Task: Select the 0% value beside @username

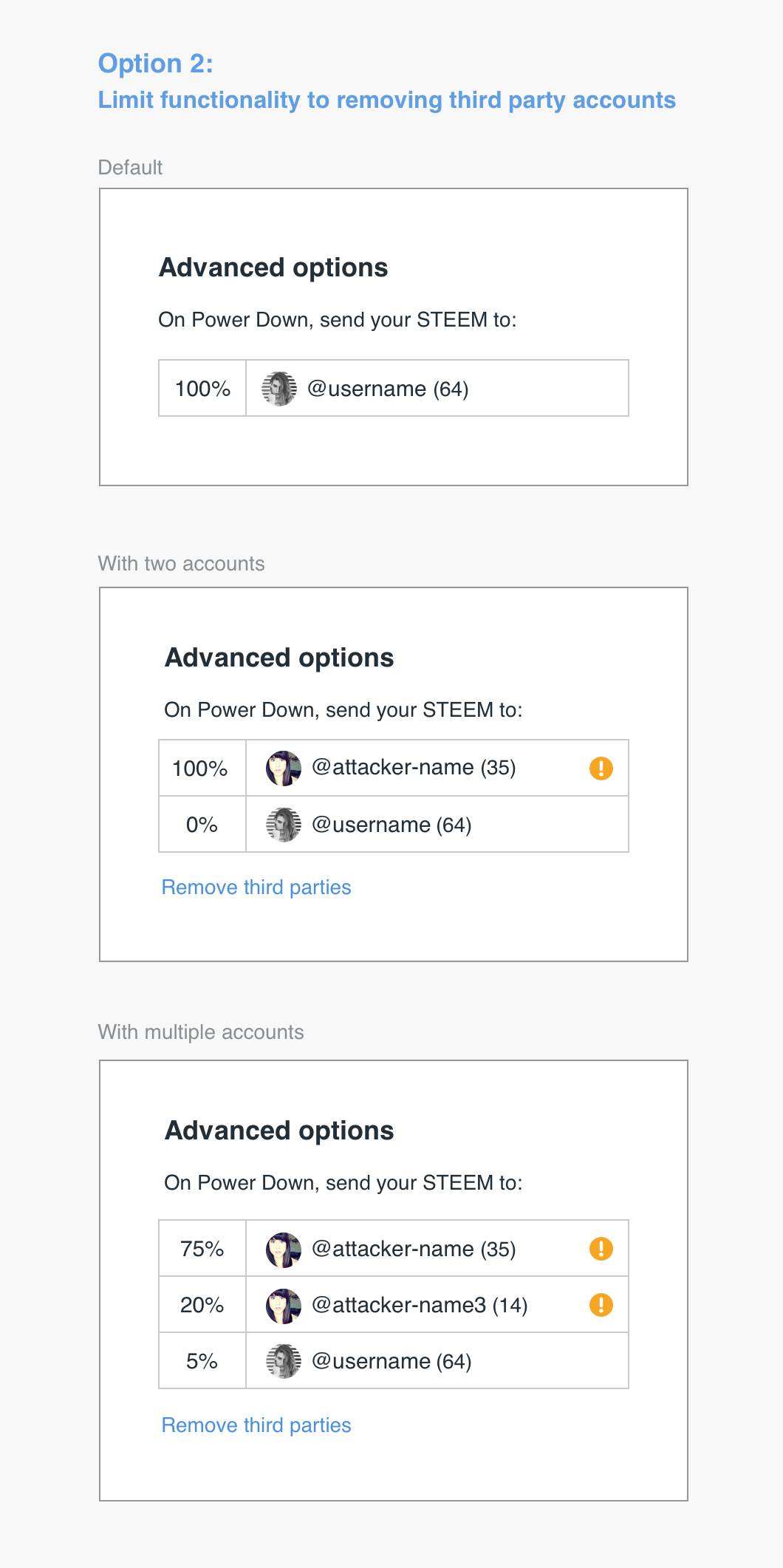Action: tap(201, 825)
